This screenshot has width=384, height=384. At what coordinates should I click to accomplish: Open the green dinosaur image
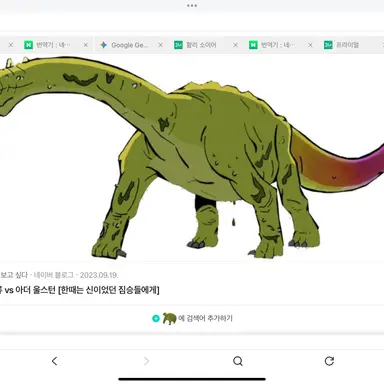(192, 157)
